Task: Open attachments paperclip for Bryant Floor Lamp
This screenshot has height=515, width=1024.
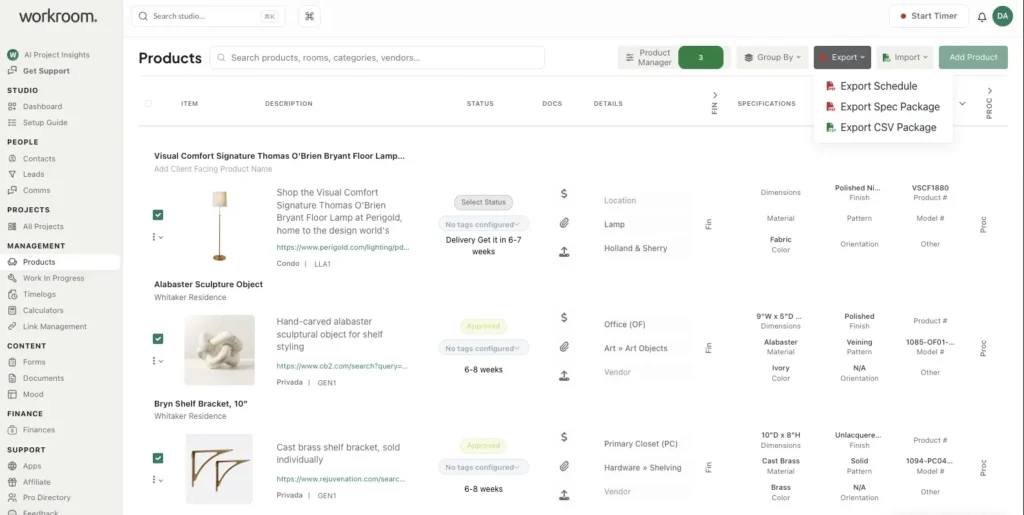Action: (x=564, y=223)
